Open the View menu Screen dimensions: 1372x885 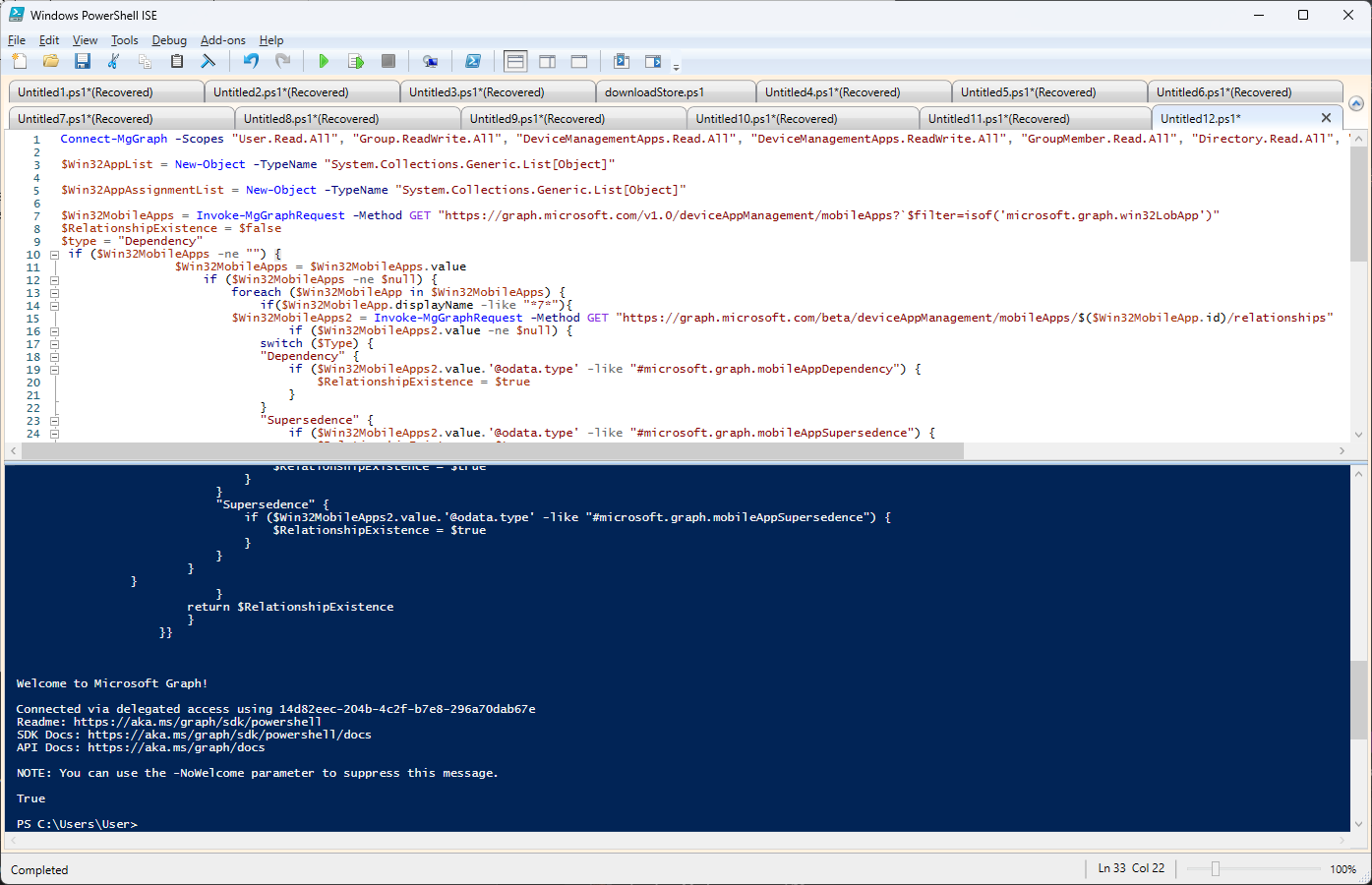tap(86, 40)
